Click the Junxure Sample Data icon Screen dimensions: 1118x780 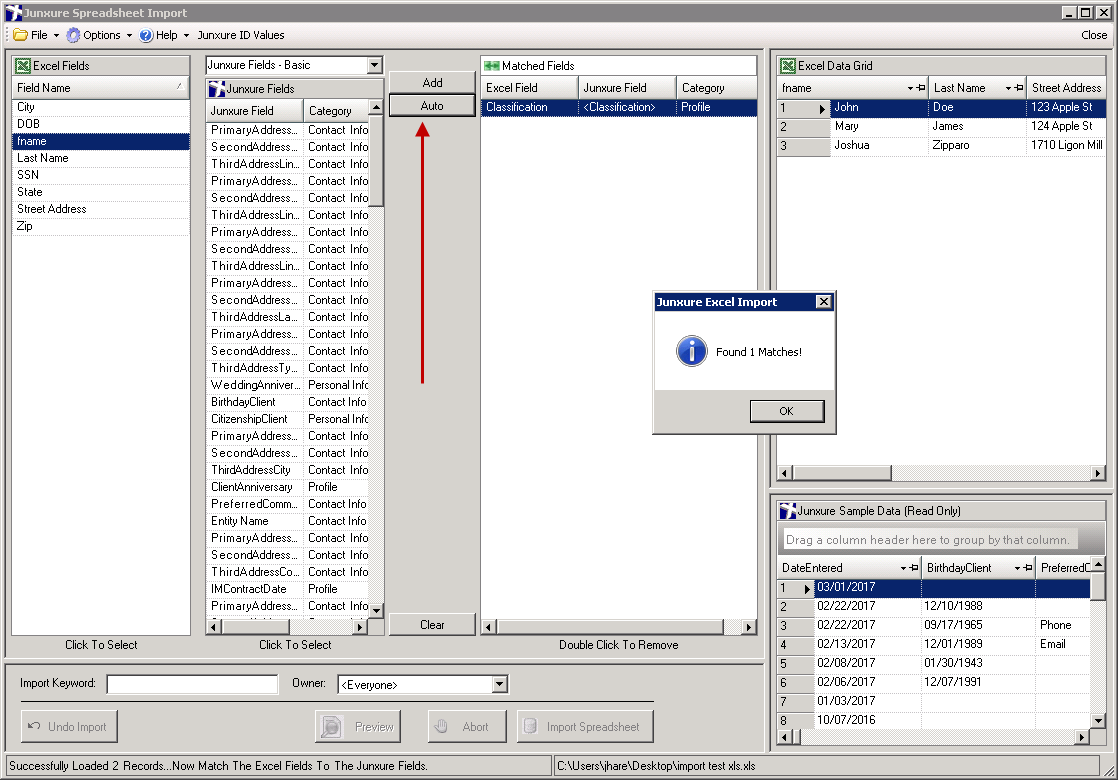pos(788,510)
